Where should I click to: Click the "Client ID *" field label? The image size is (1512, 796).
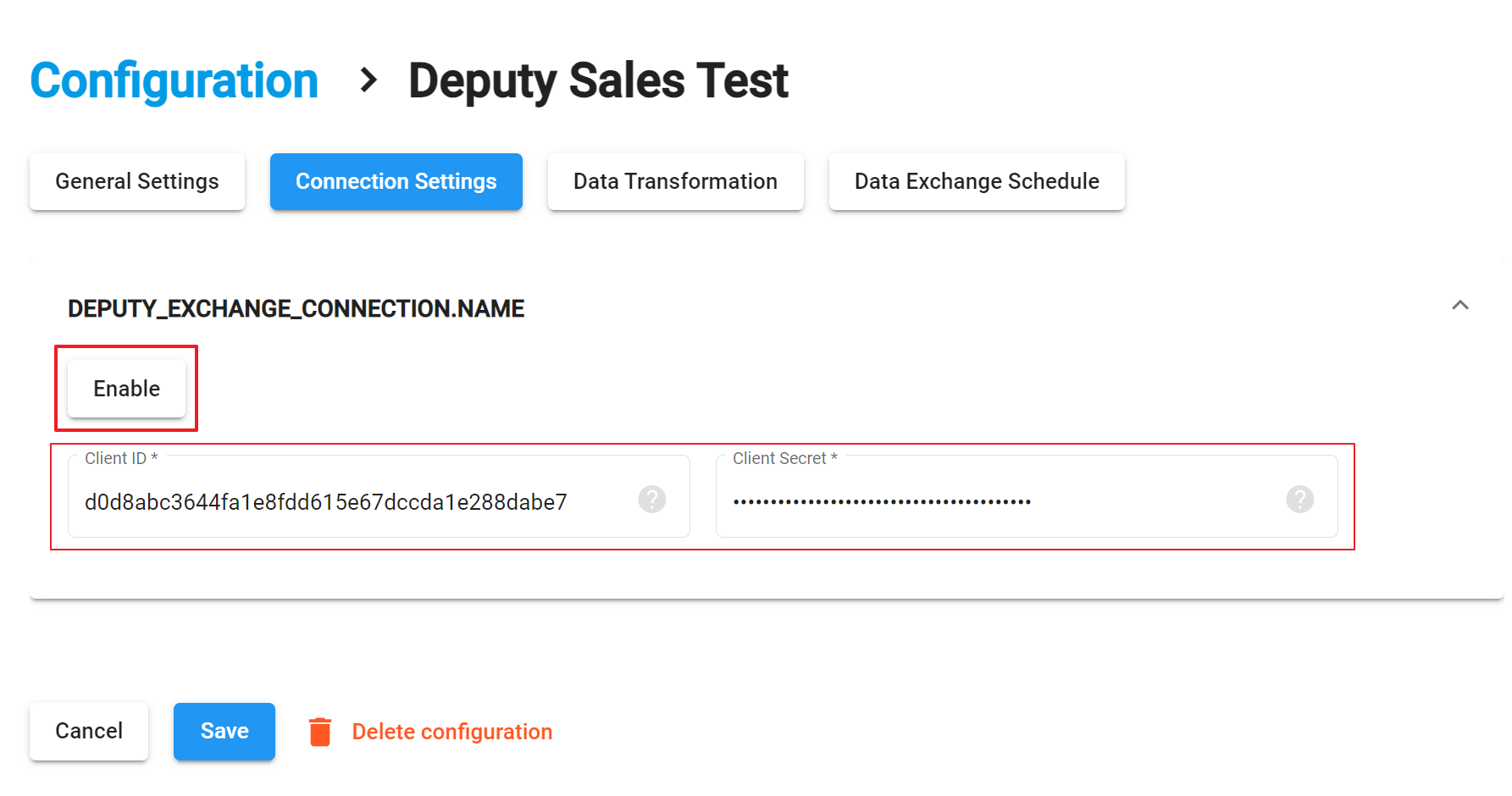tap(121, 458)
